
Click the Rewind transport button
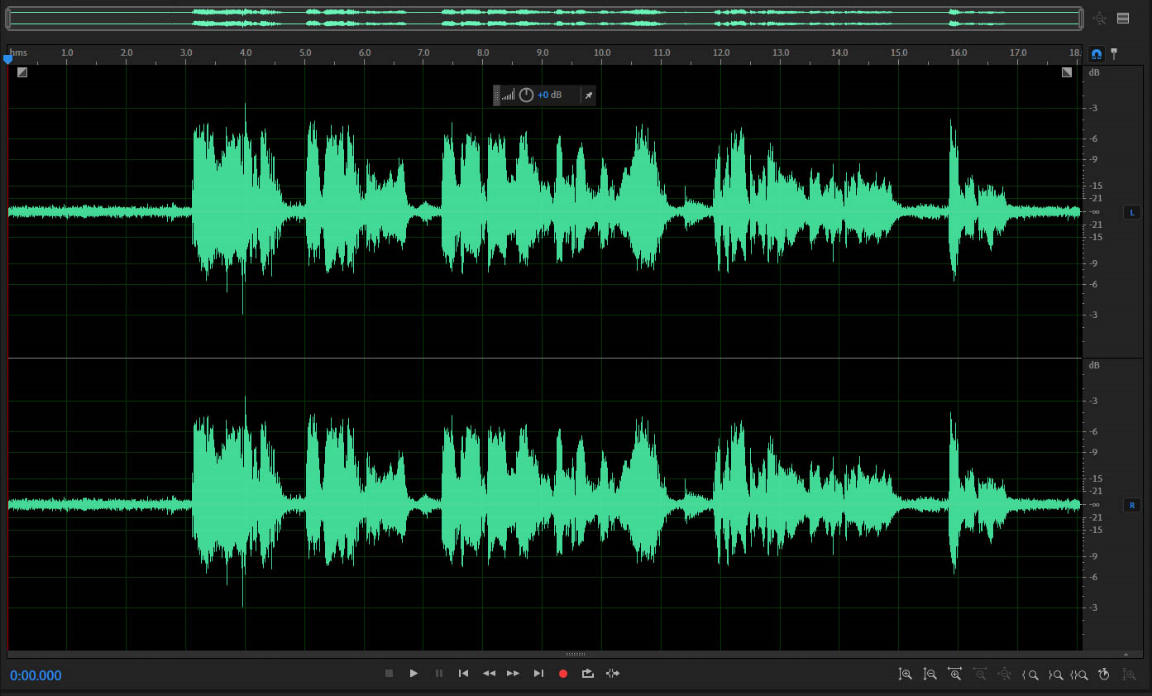tap(489, 673)
